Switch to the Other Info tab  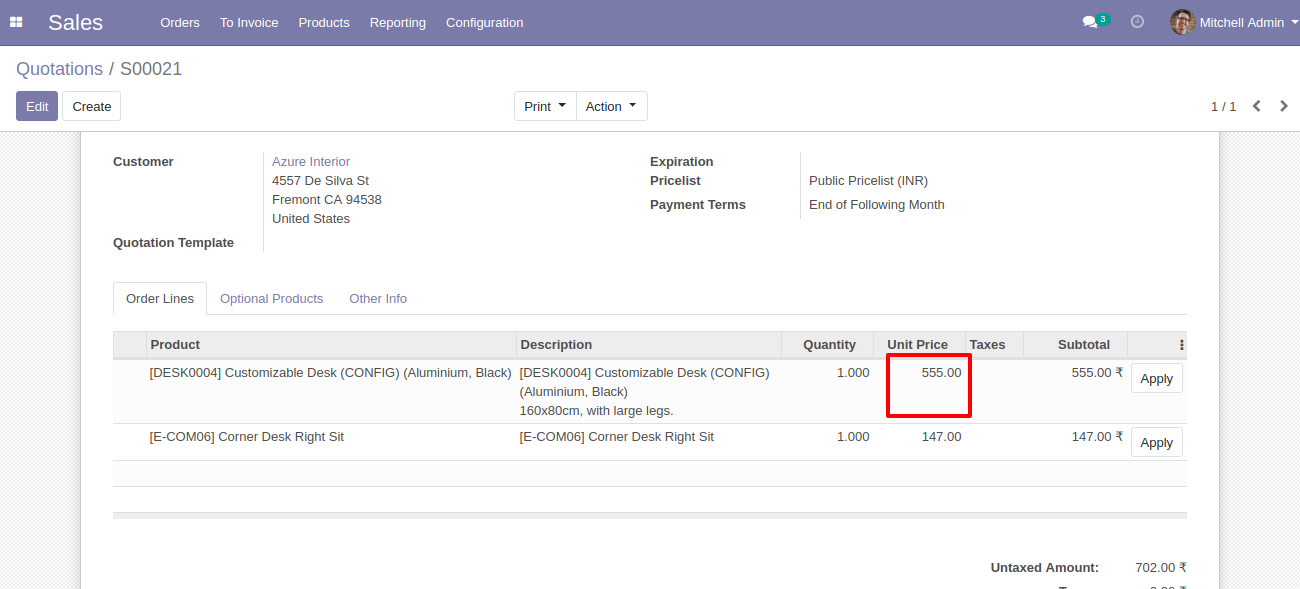pyautogui.click(x=378, y=298)
